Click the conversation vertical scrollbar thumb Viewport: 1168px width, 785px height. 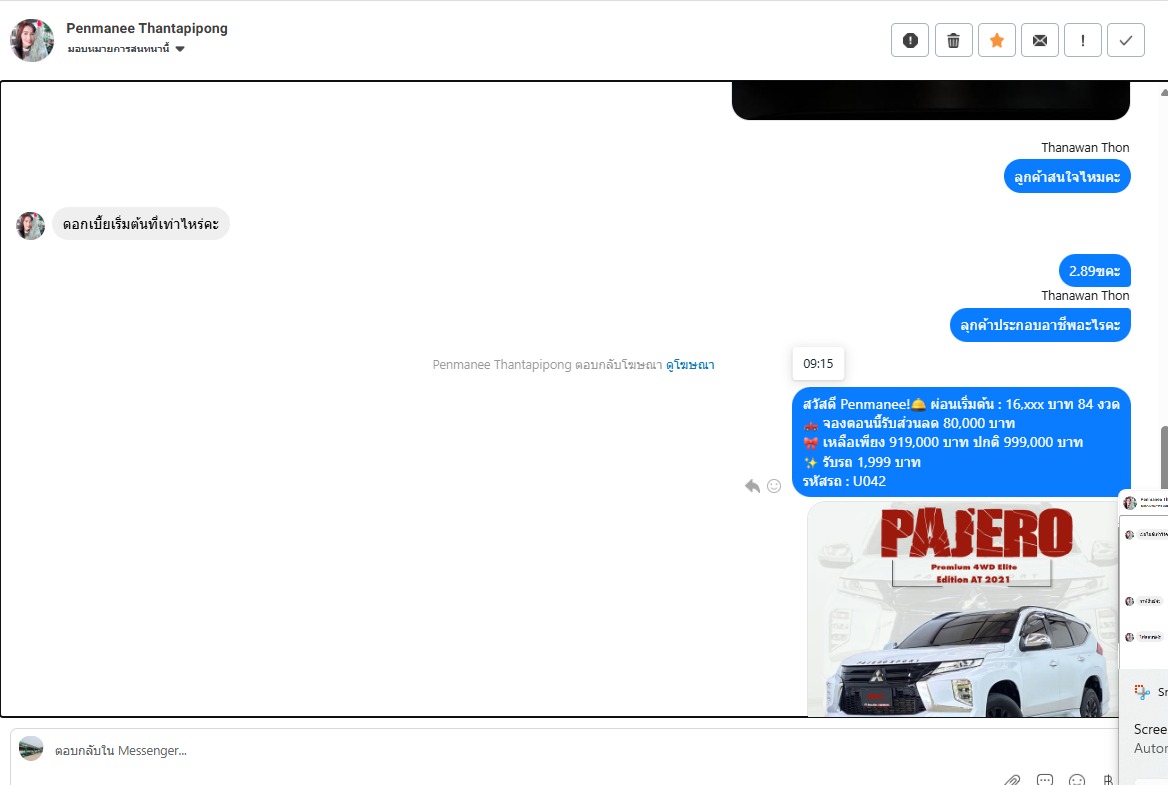click(1163, 458)
